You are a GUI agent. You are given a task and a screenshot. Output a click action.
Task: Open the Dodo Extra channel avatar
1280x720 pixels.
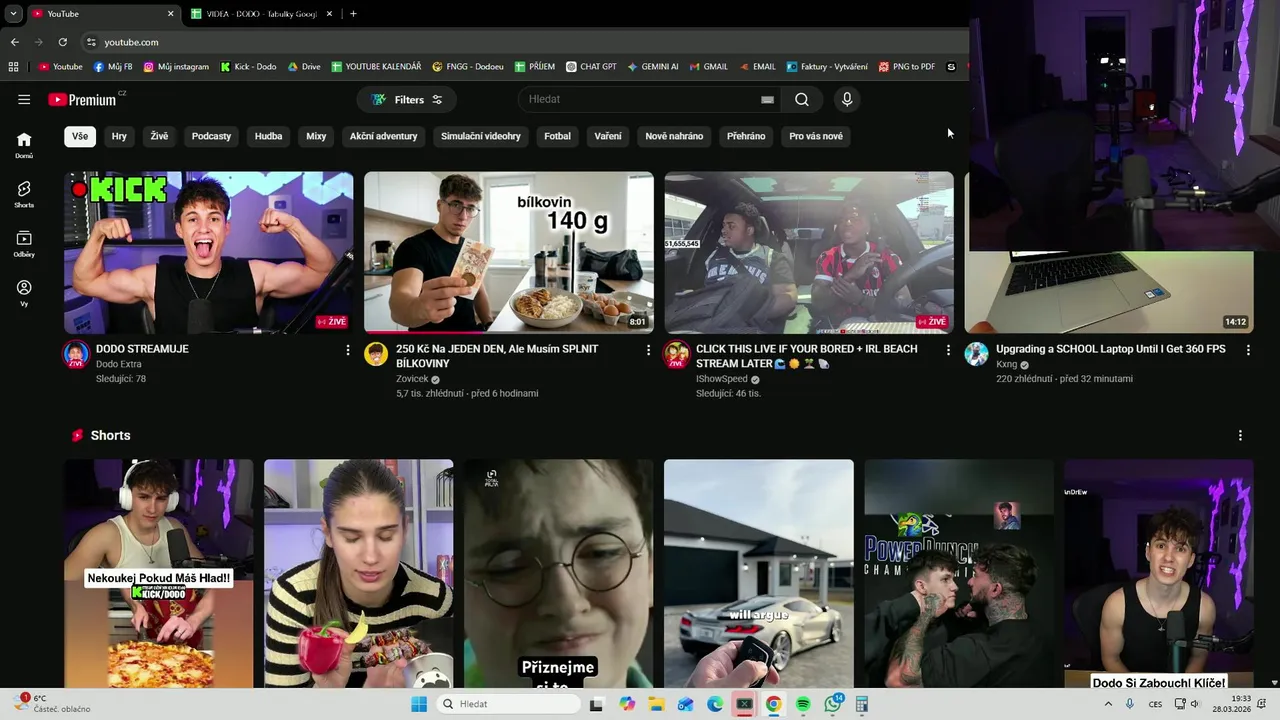pos(76,354)
